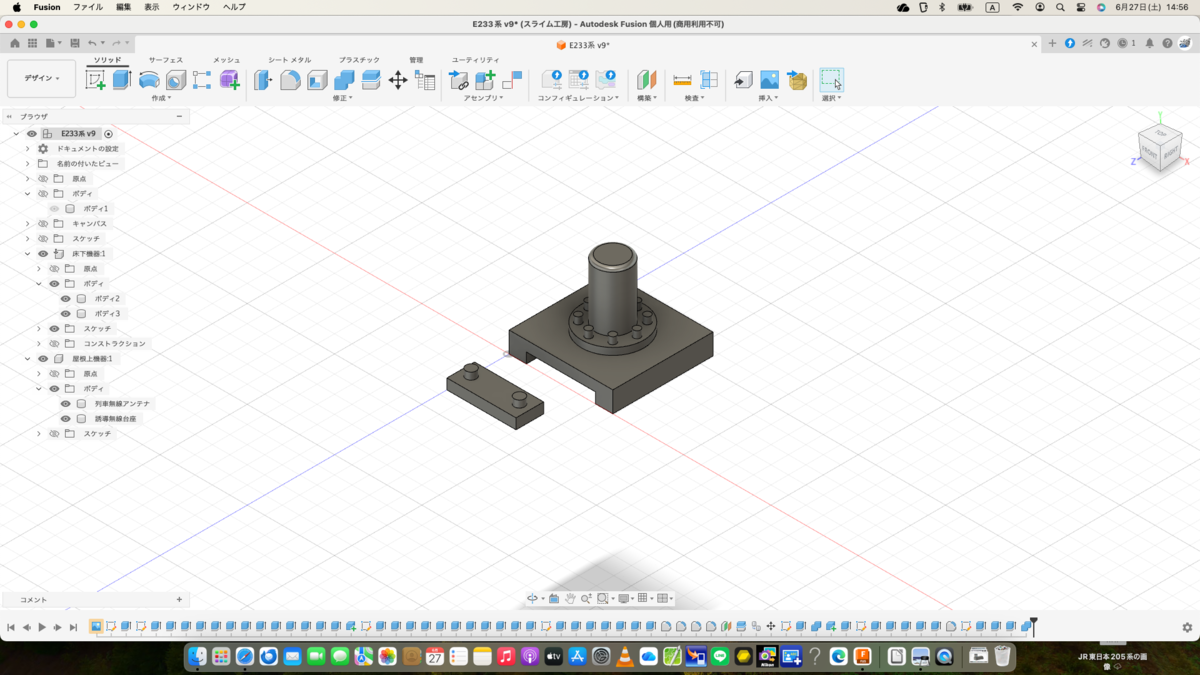Open the Data Panel grid icon
The image size is (1200, 675).
click(32, 43)
